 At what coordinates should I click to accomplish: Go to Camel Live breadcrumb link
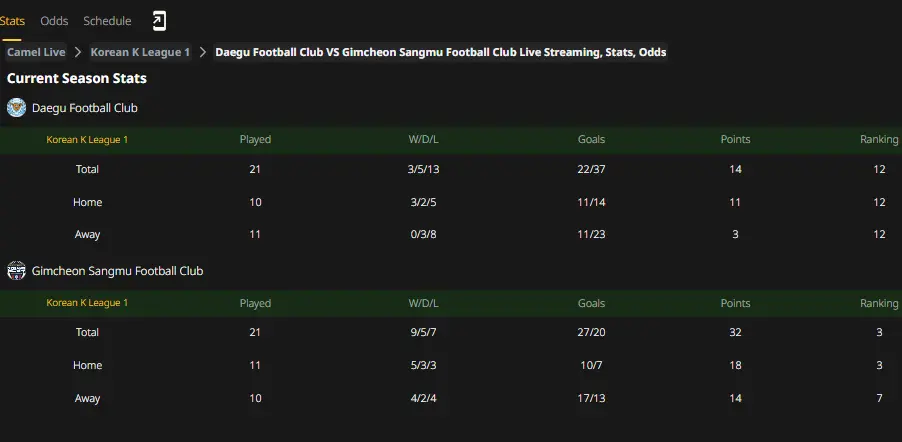click(36, 52)
